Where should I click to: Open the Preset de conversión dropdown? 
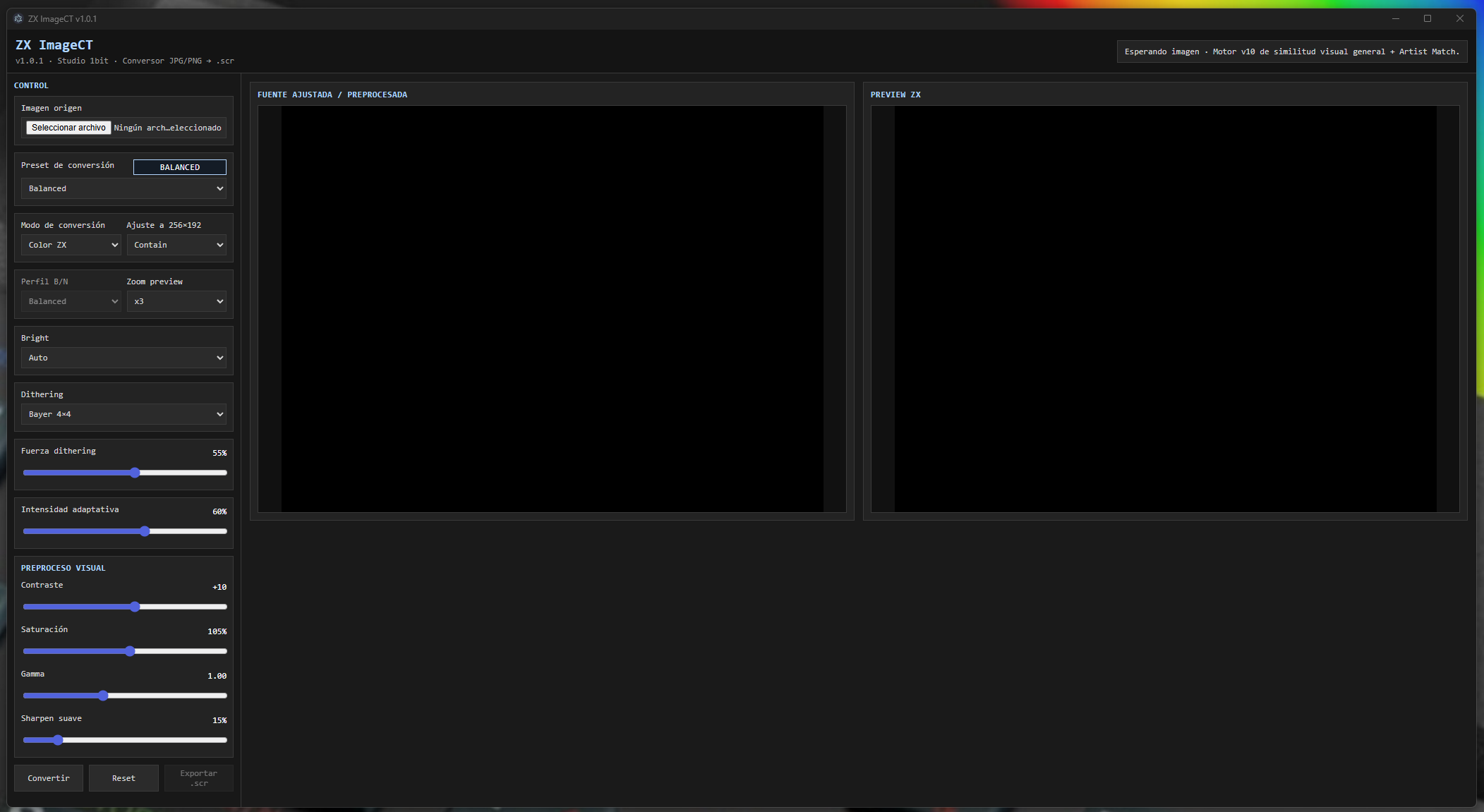pos(123,188)
